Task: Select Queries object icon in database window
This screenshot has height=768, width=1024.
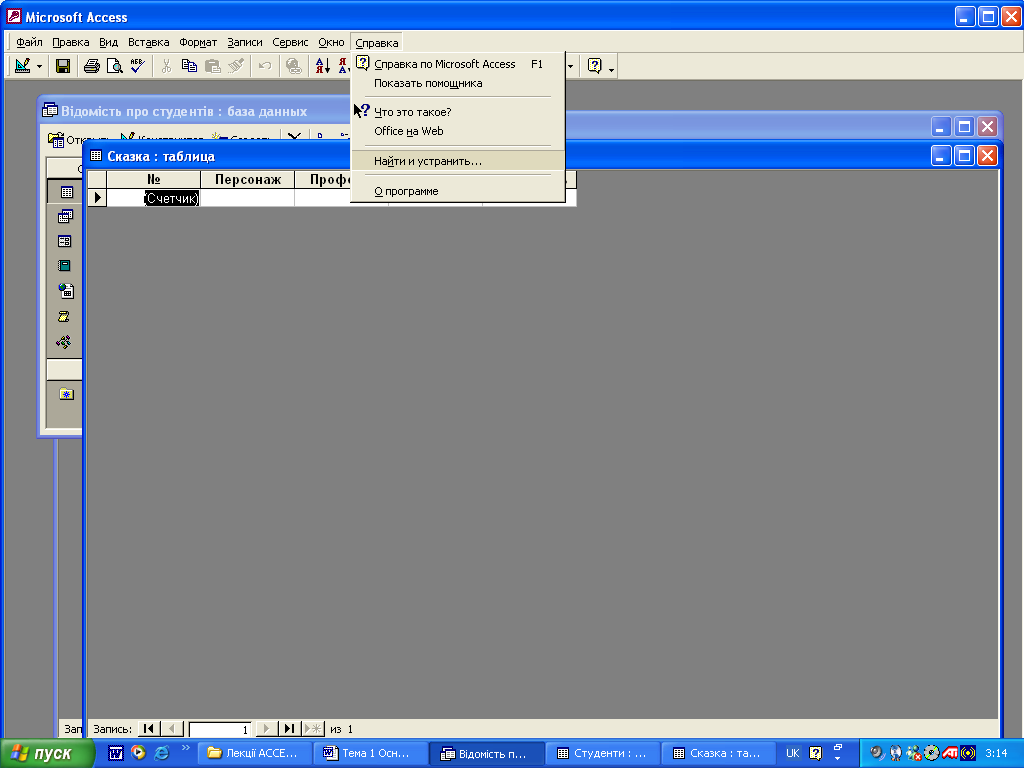Action: tap(65, 216)
